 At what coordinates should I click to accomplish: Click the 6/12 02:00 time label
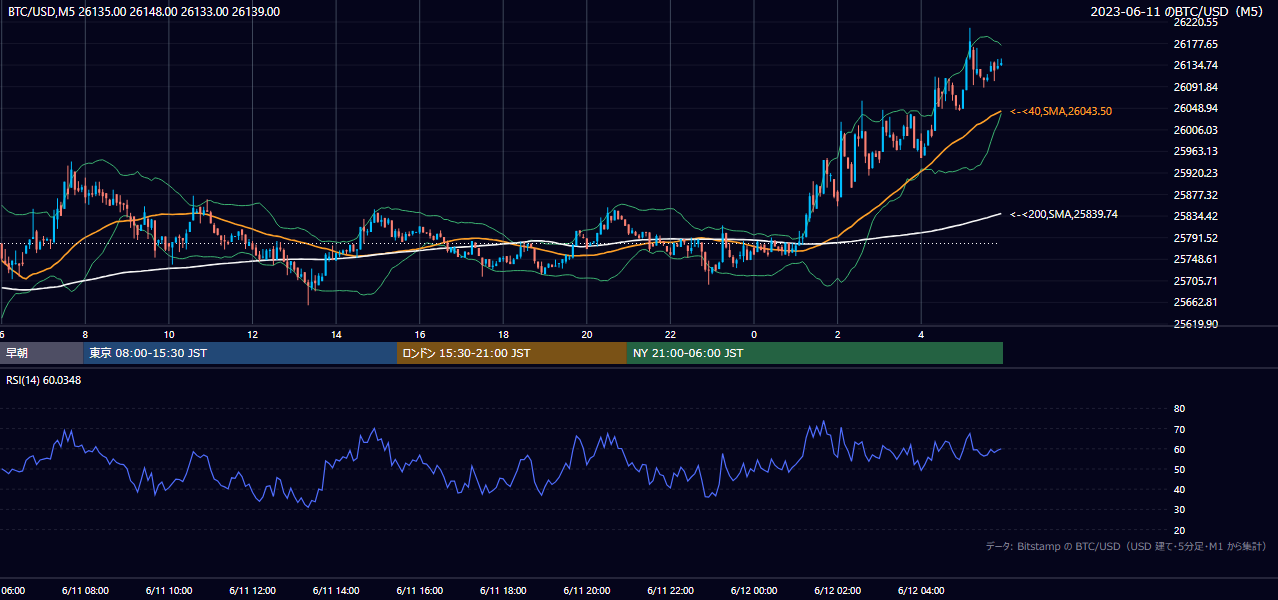[837, 590]
